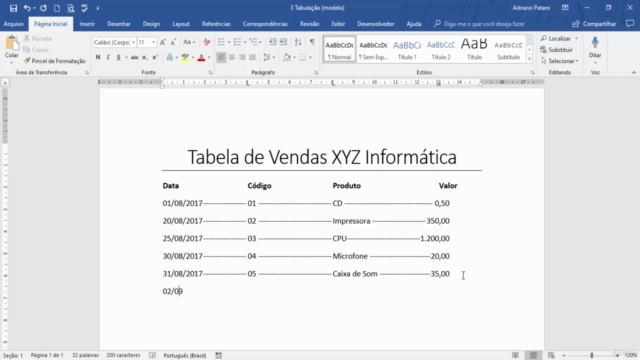Image resolution: width=640 pixels, height=360 pixels.
Task: Click the Sort A-Z icon
Action: (x=298, y=42)
